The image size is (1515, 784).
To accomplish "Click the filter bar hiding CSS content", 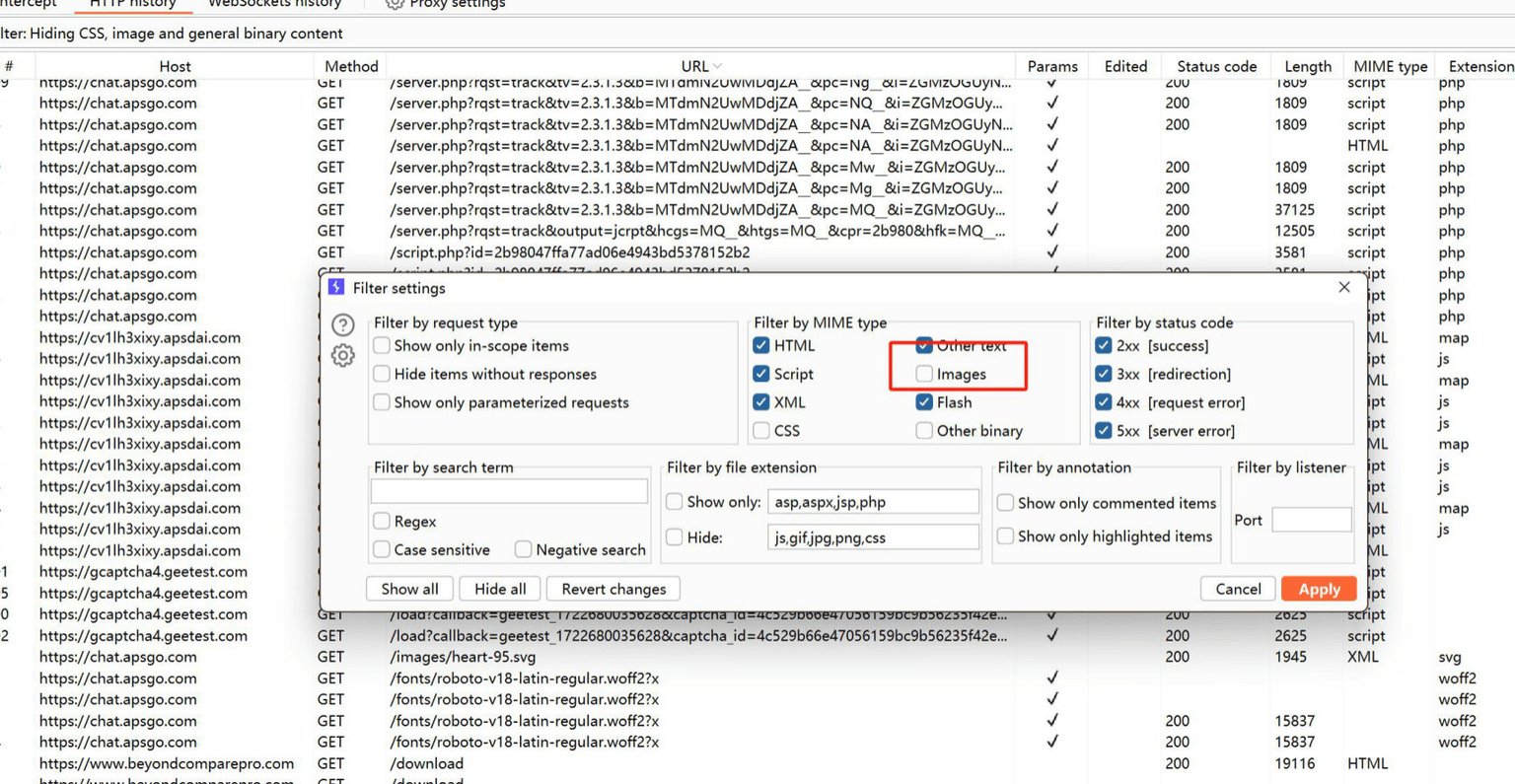I will [x=757, y=34].
